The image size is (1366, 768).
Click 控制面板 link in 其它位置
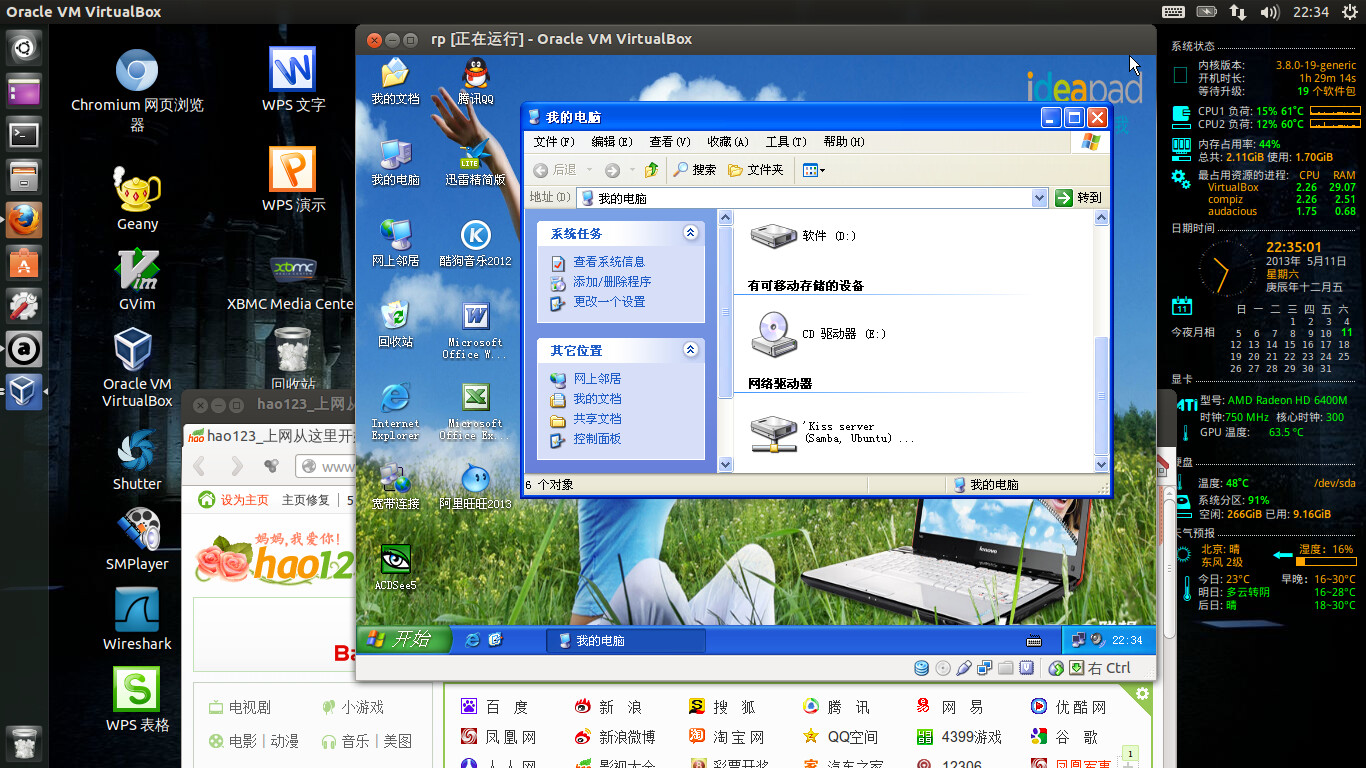pos(597,439)
